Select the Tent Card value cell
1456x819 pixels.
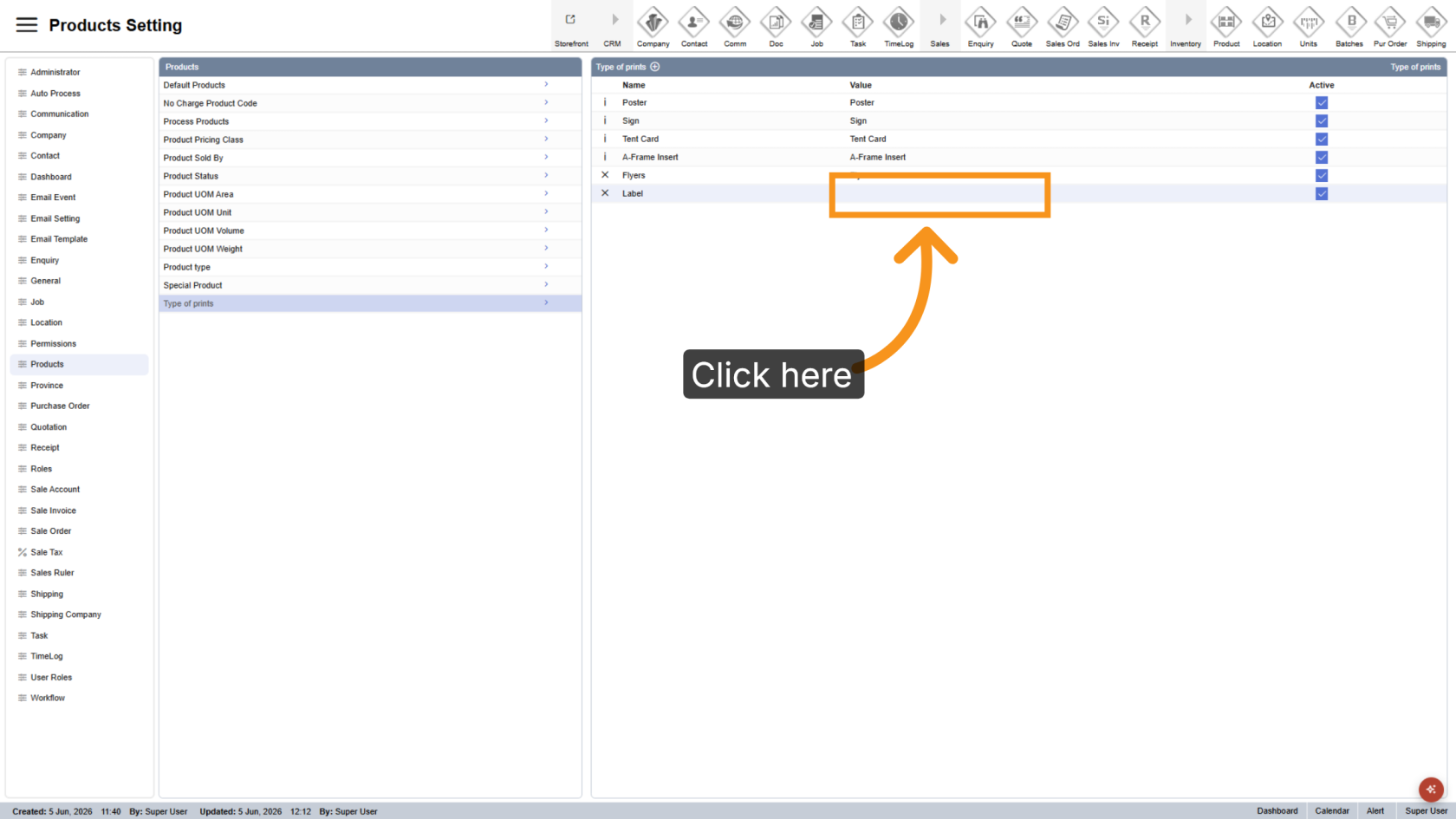click(868, 139)
